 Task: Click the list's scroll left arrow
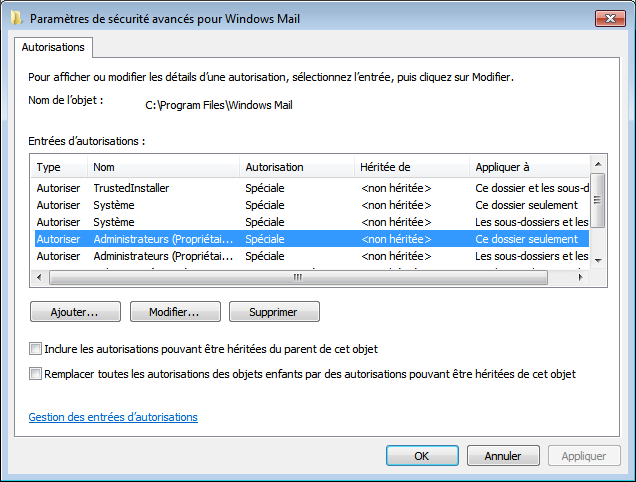pos(39,278)
